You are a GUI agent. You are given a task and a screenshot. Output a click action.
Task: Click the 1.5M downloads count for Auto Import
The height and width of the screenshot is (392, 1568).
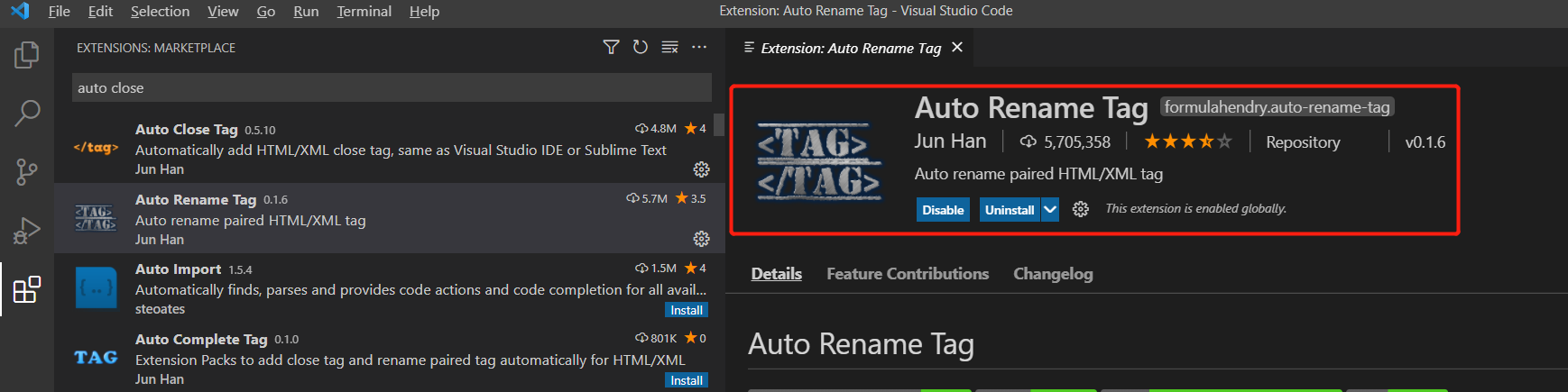pos(656,268)
